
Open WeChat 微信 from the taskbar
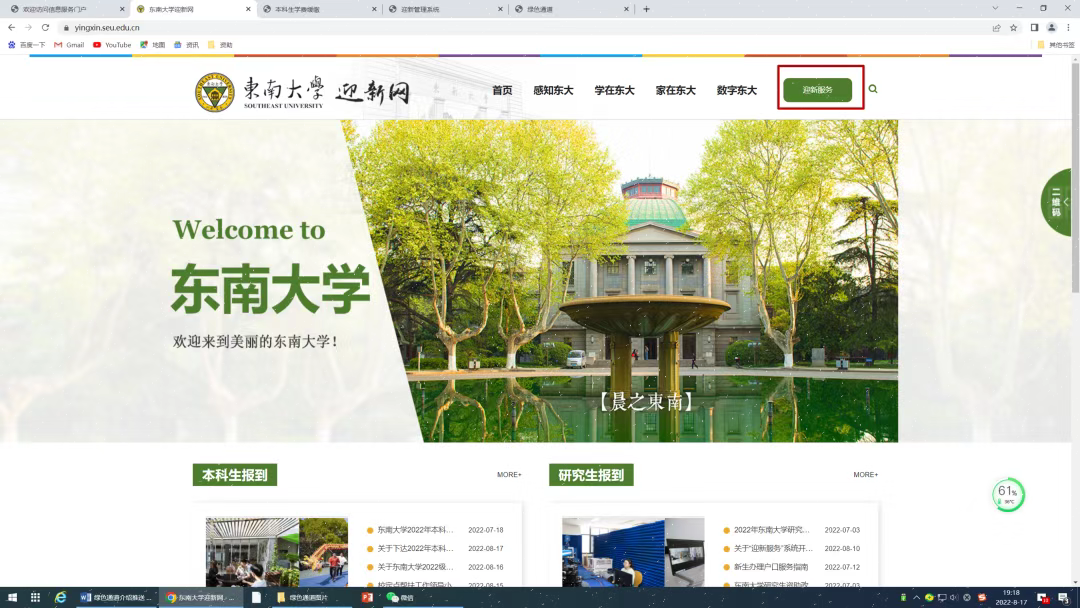click(x=400, y=597)
